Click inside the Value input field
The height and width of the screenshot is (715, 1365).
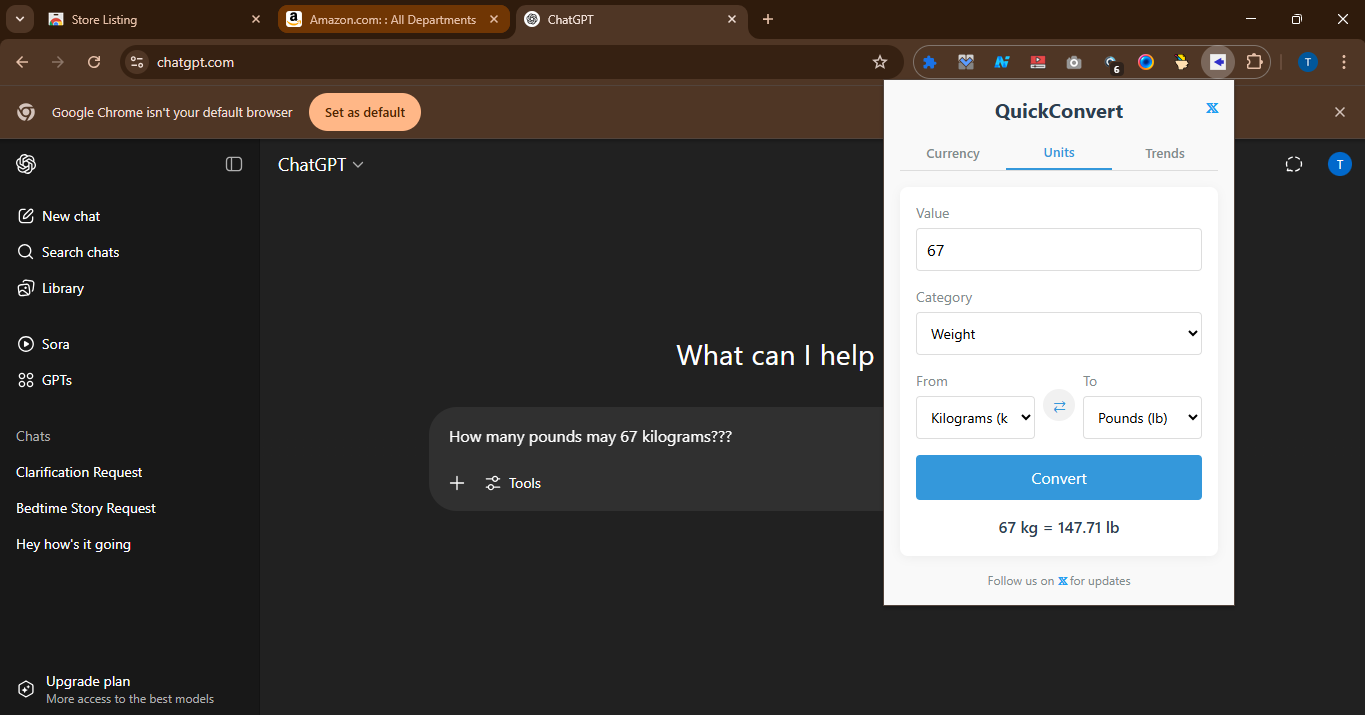(1058, 249)
